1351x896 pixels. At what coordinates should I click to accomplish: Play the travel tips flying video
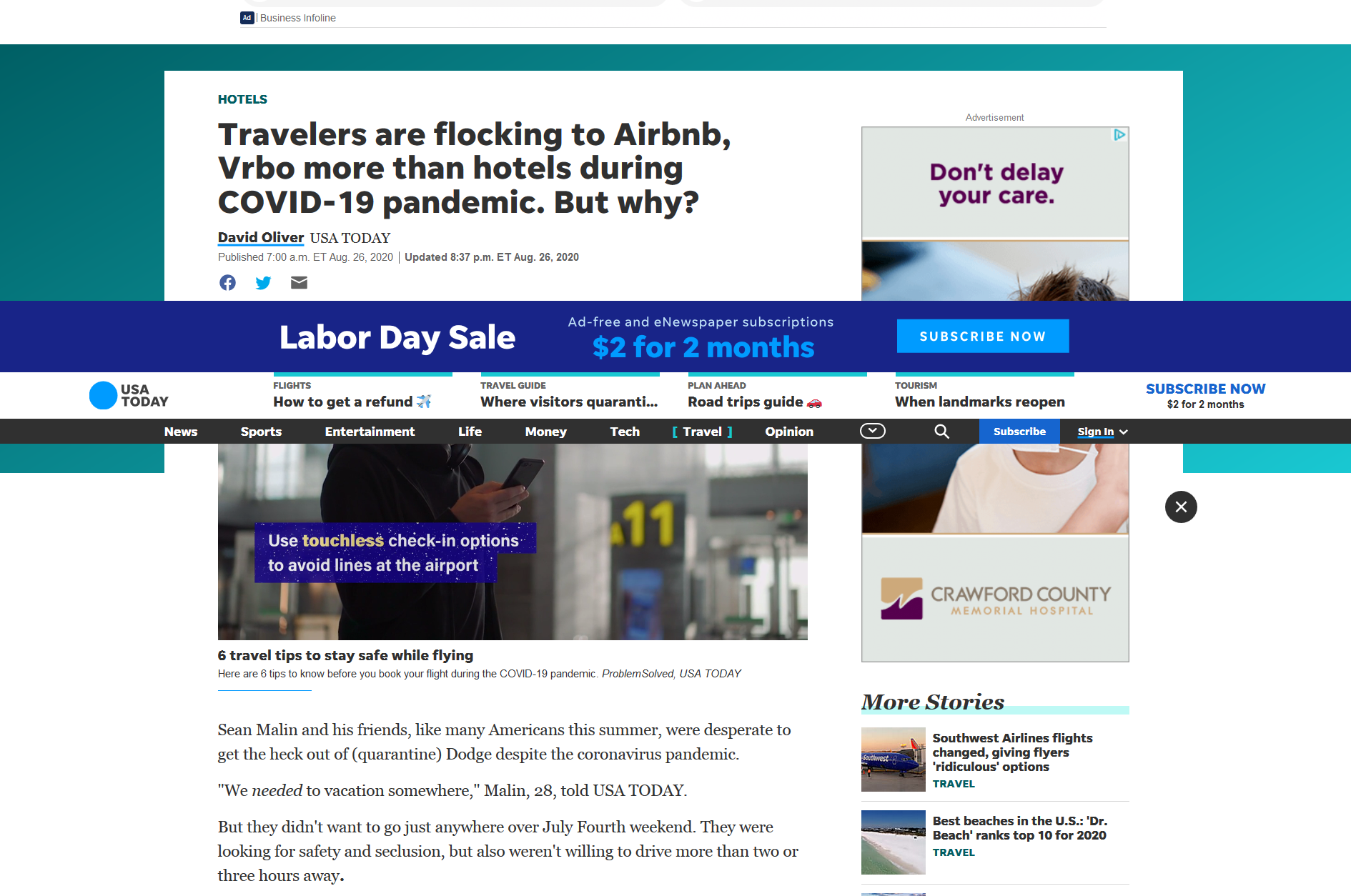tap(513, 542)
